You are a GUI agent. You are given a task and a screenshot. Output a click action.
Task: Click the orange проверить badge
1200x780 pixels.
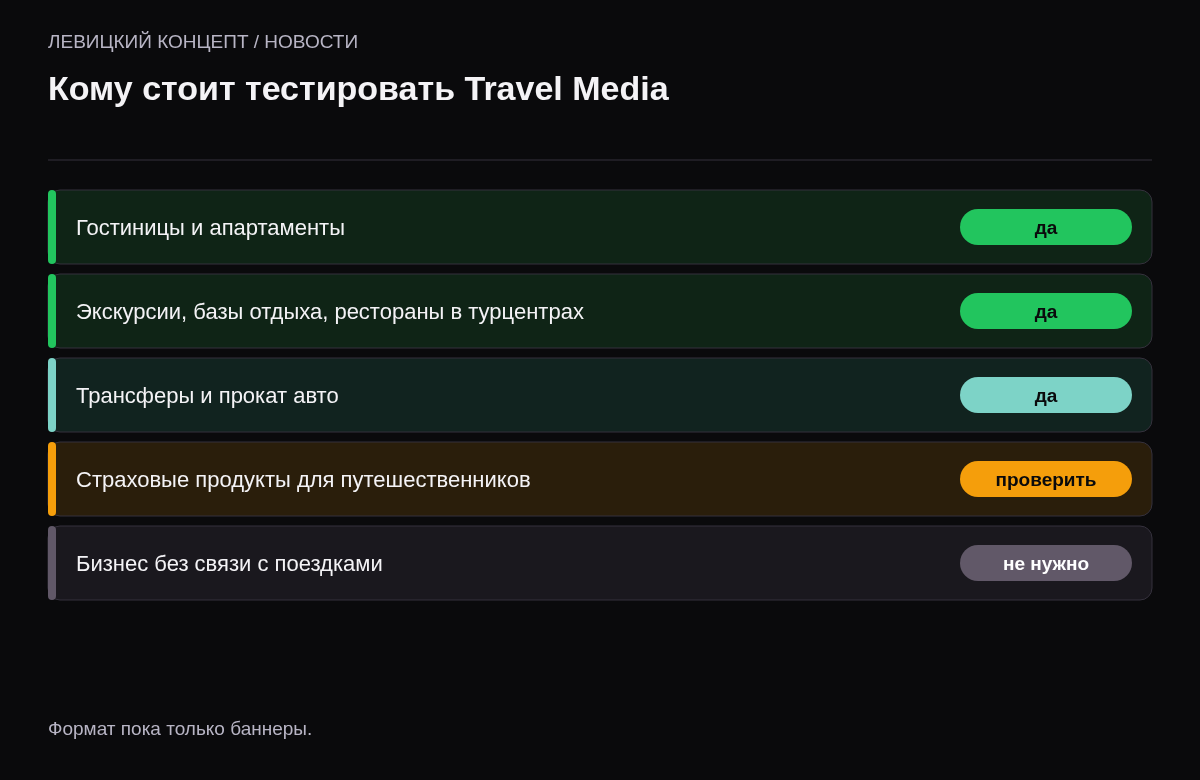click(x=1046, y=479)
